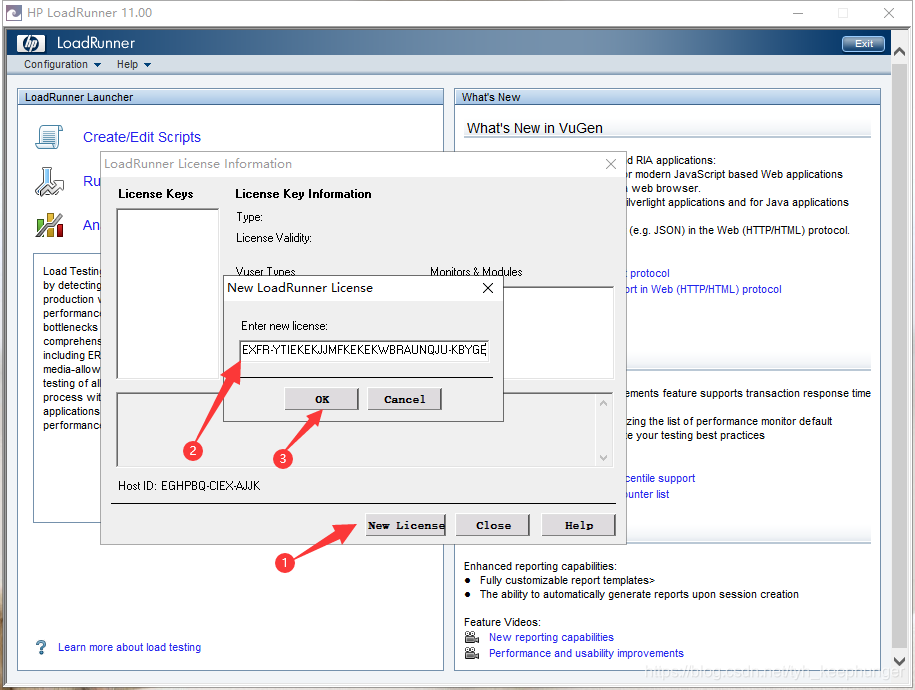Click video icon beside New reporting capabilities
915x690 pixels.
(472, 637)
